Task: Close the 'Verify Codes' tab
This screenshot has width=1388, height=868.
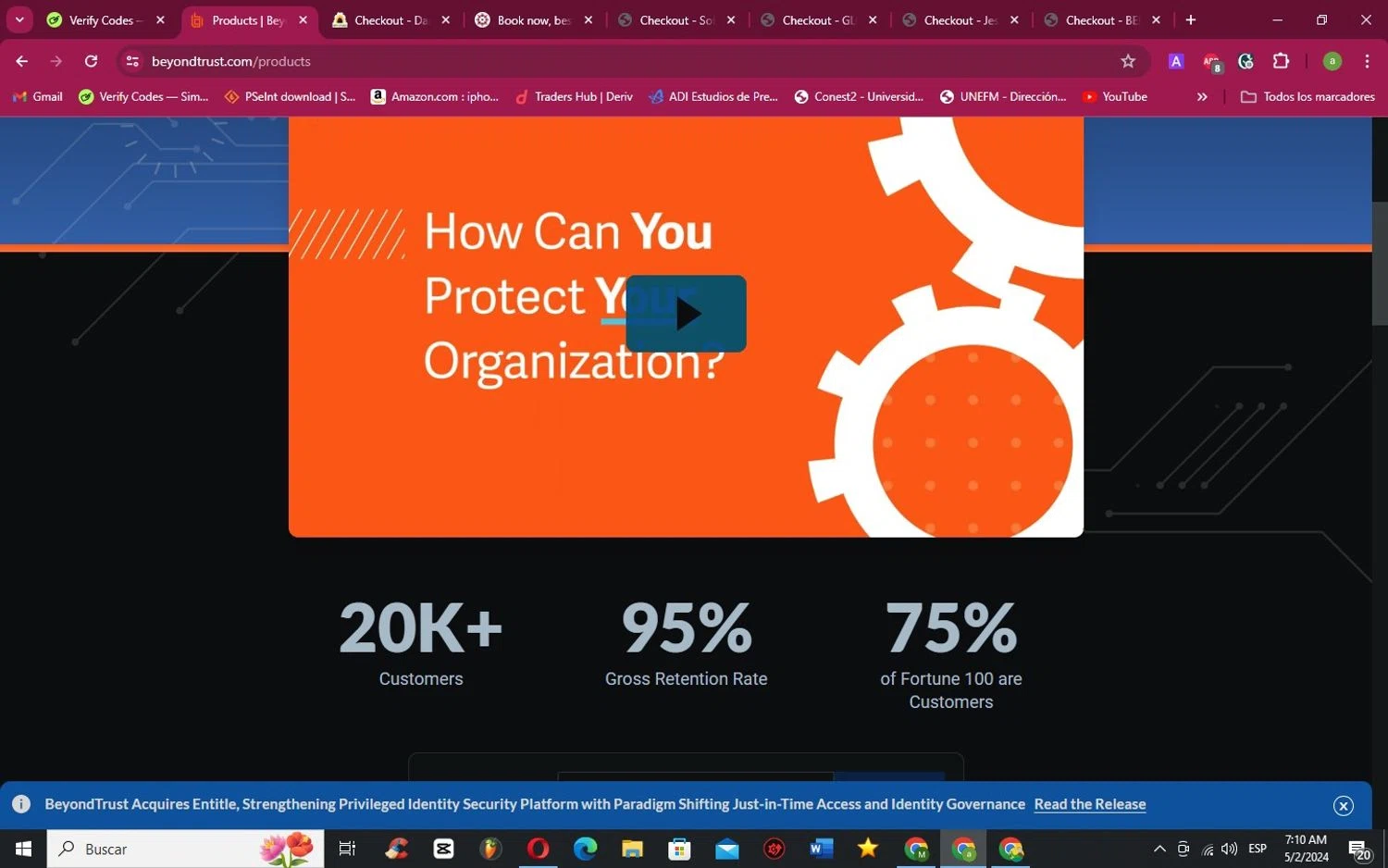Action: (x=160, y=19)
